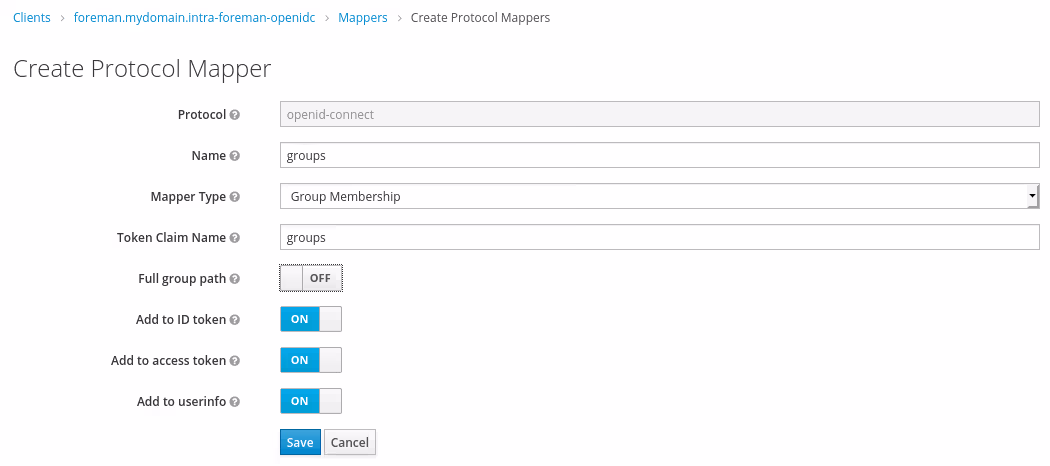
Task: Click Token Claim Name help icon
Action: click(235, 238)
